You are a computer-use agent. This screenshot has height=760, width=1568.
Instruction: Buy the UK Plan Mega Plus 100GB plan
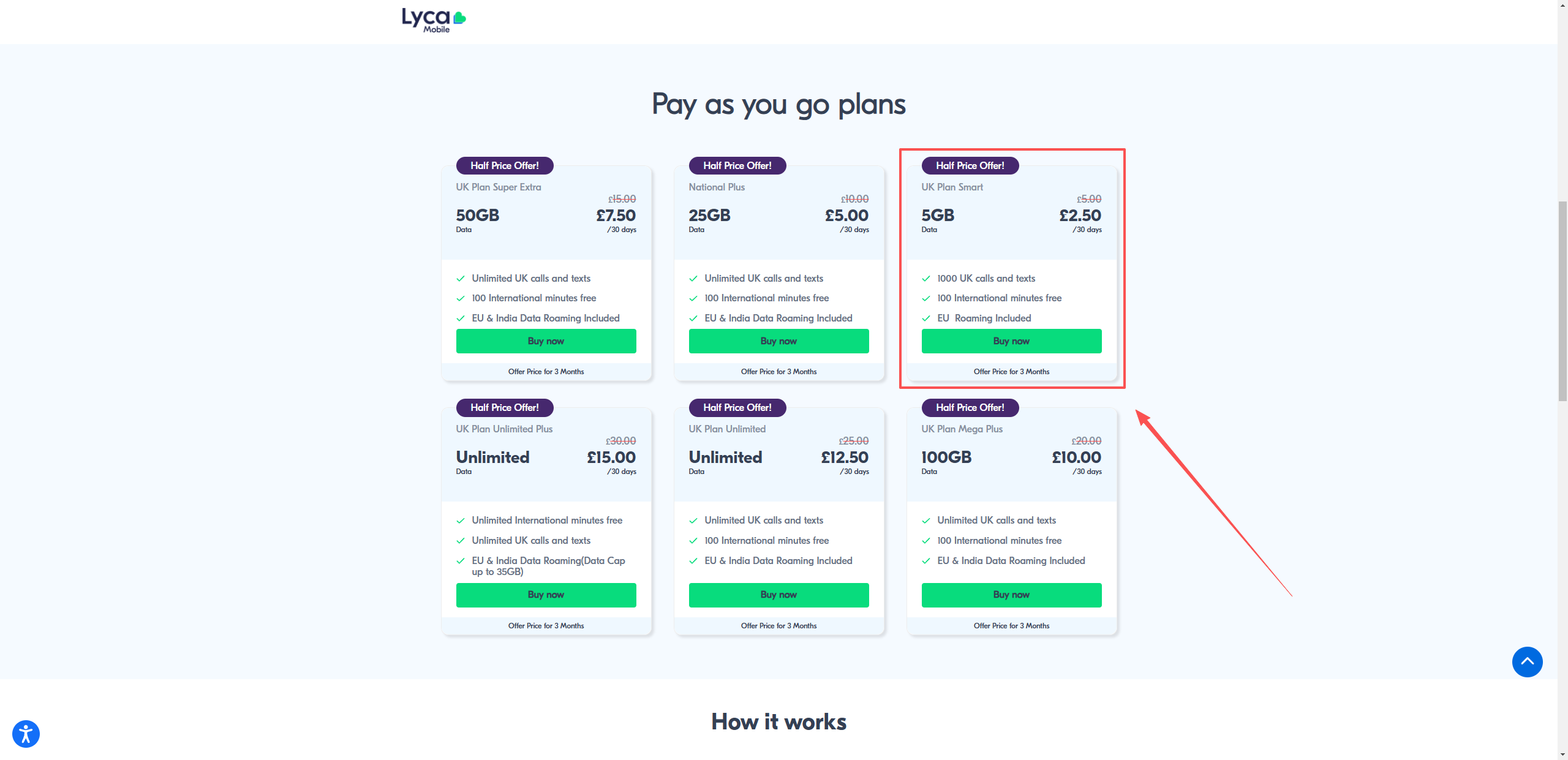1011,595
